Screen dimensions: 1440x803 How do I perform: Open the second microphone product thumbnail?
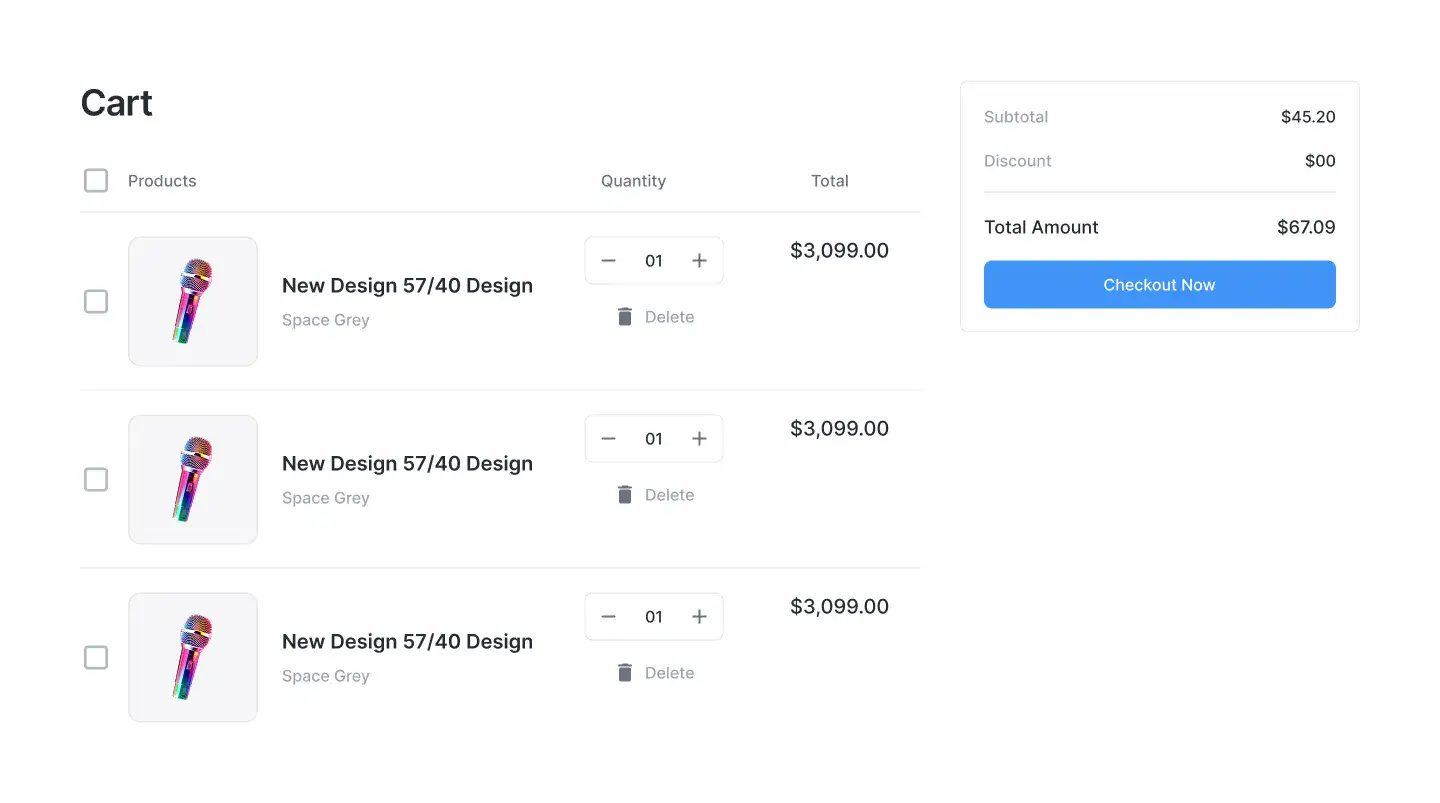tap(193, 479)
